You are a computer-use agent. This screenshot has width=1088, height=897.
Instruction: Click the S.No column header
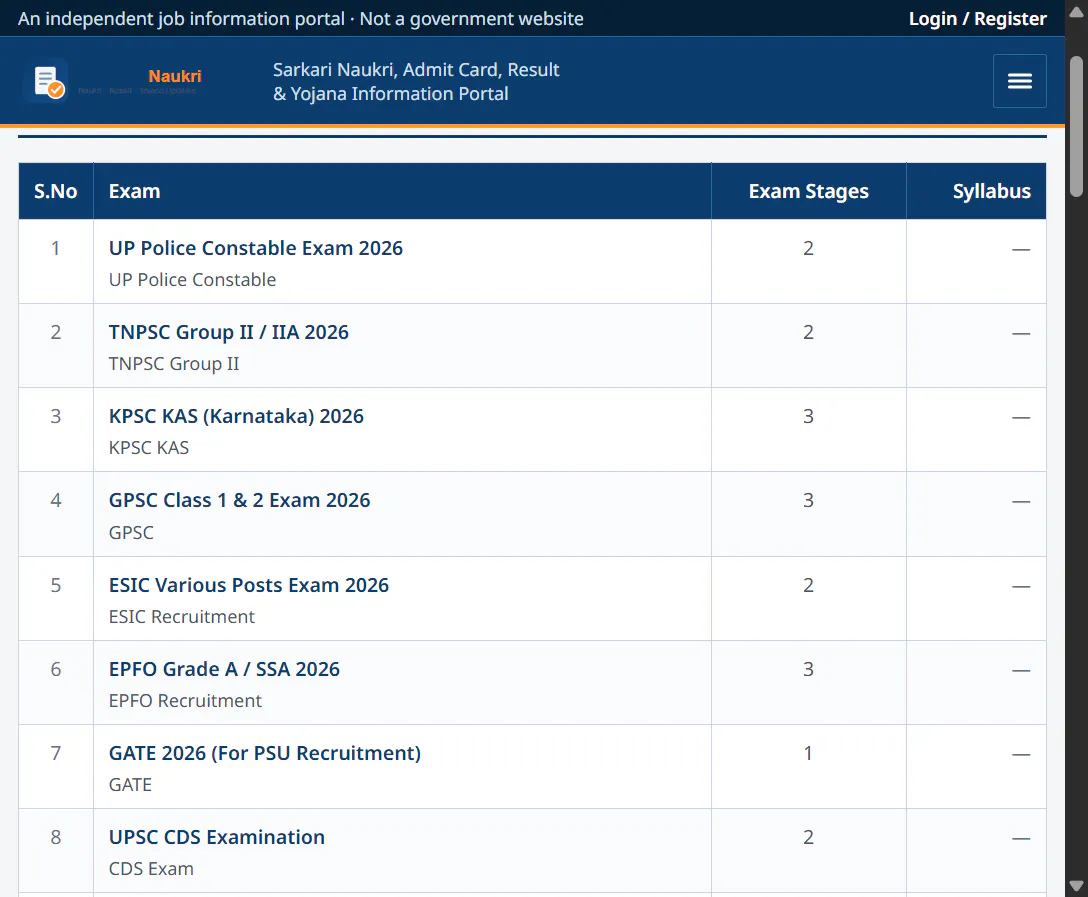pos(56,191)
